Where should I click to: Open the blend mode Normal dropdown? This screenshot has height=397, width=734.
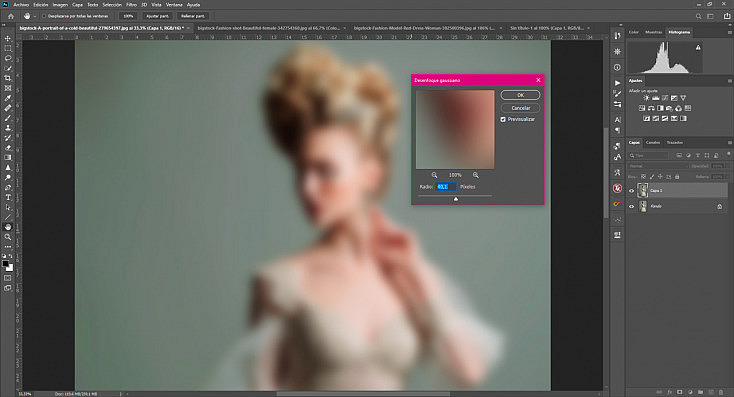(x=658, y=166)
